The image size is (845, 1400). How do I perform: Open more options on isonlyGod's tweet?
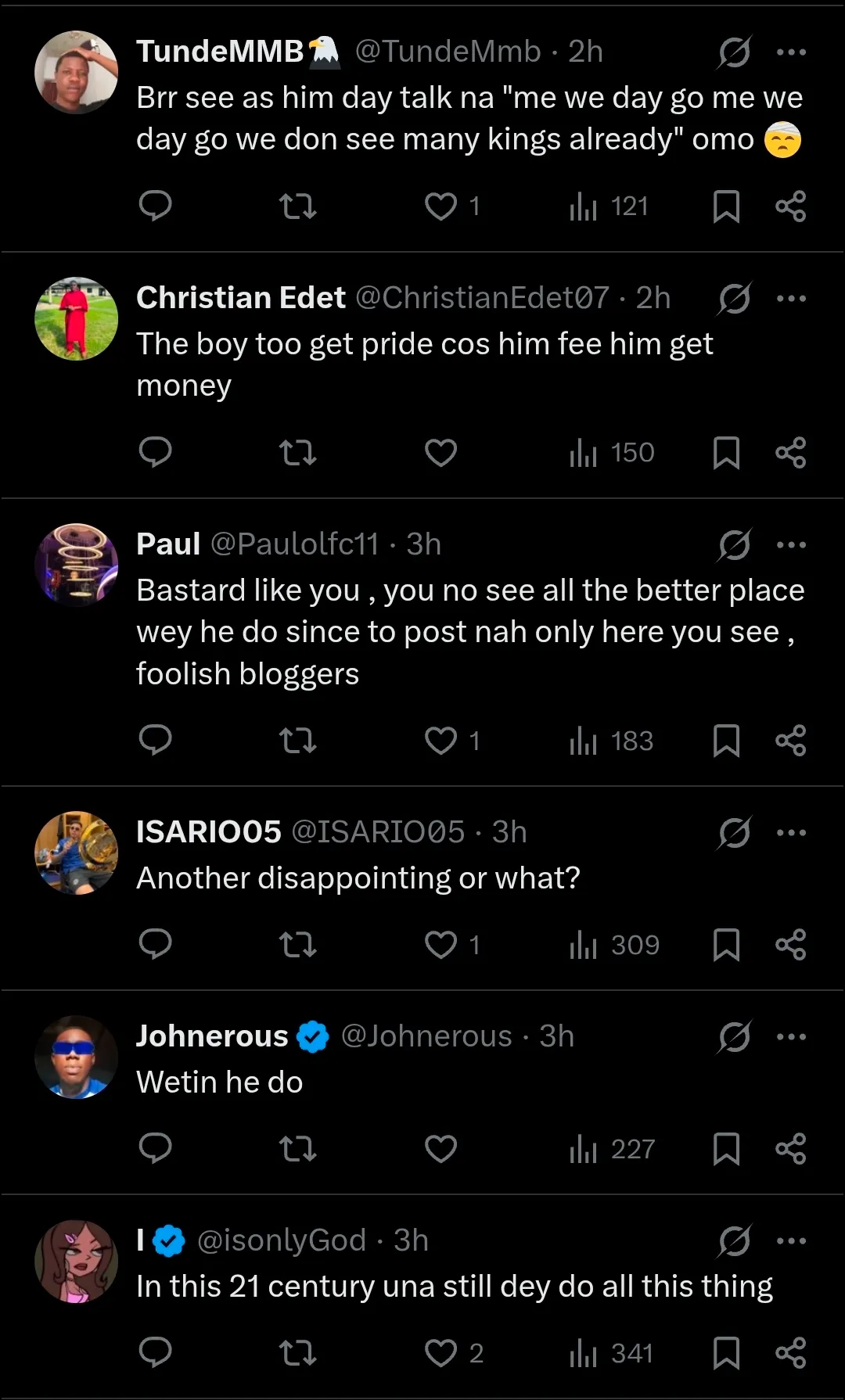[x=791, y=1241]
